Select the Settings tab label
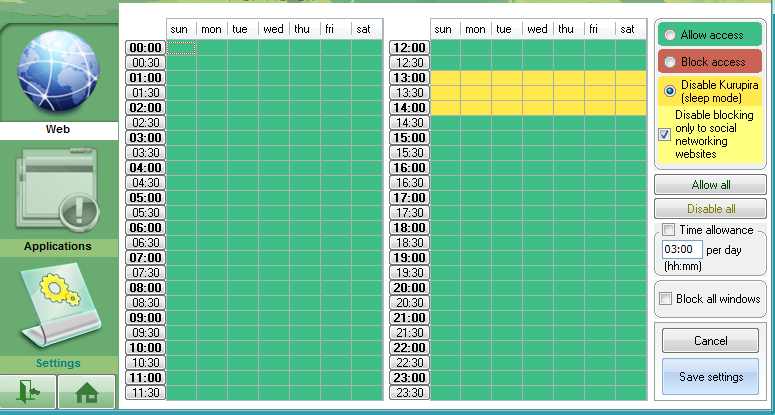Screen dimensions: 775x415 [58, 363]
